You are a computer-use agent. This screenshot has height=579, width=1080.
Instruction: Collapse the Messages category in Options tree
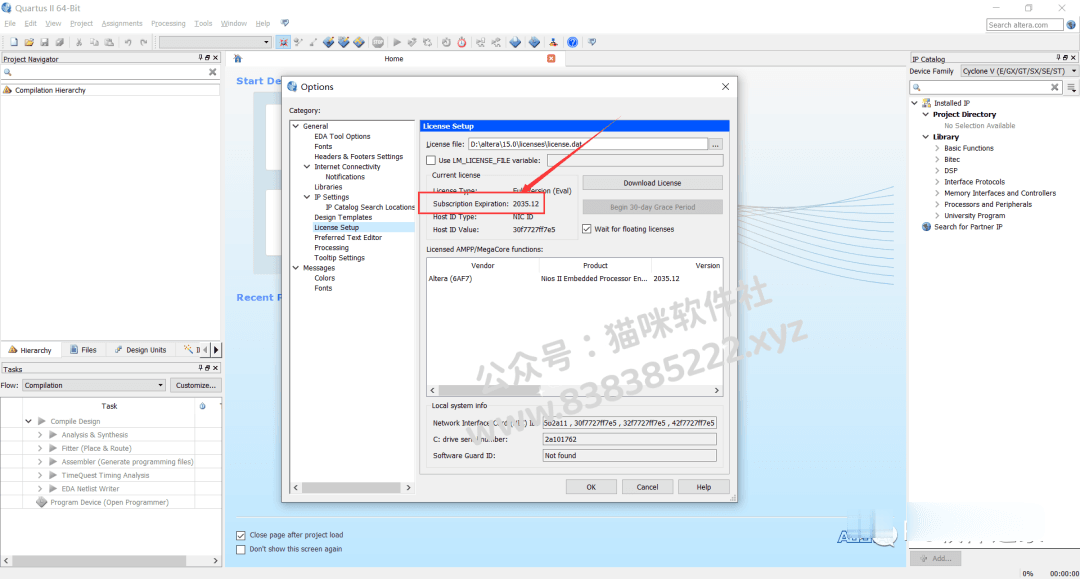(295, 268)
